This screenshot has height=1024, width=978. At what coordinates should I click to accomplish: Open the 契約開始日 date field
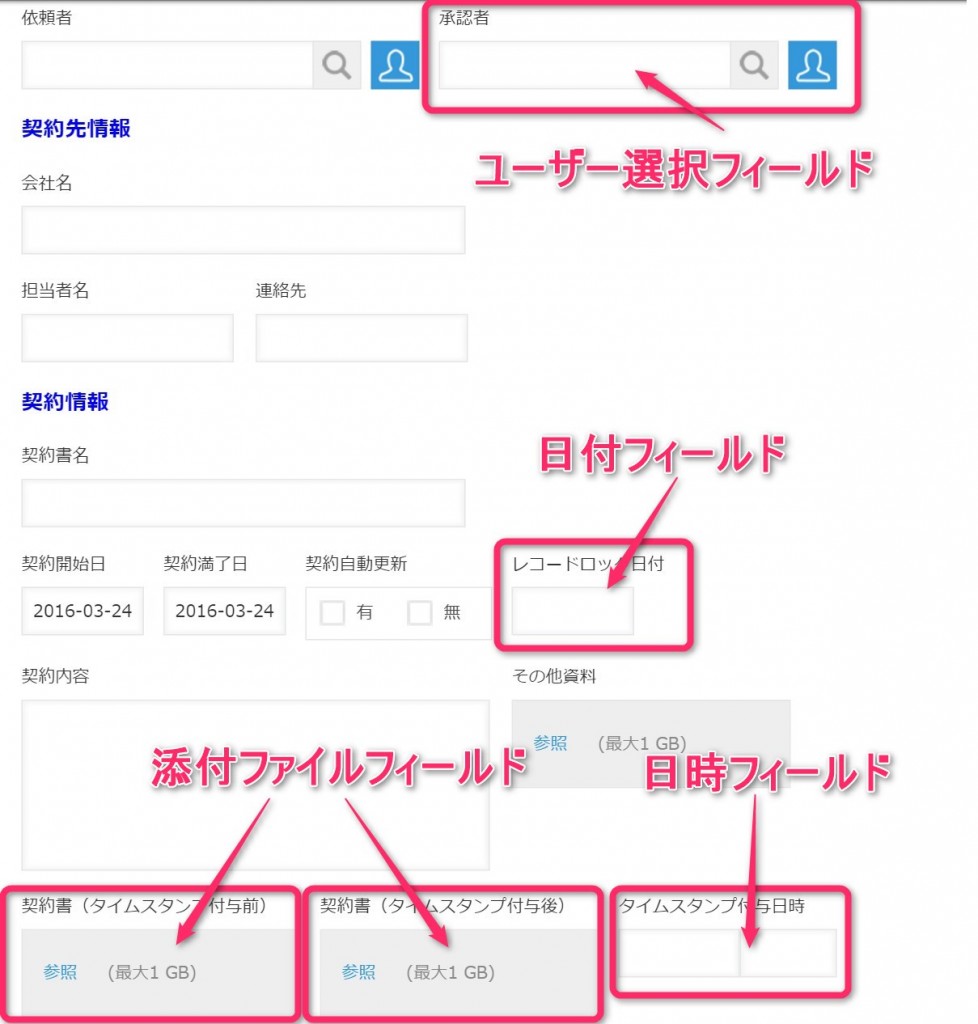coord(82,611)
